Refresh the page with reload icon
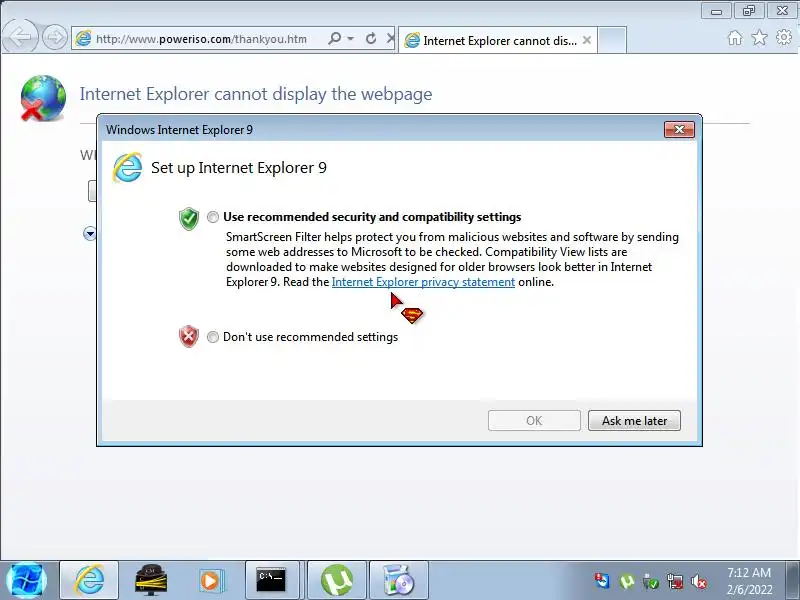 [x=371, y=38]
